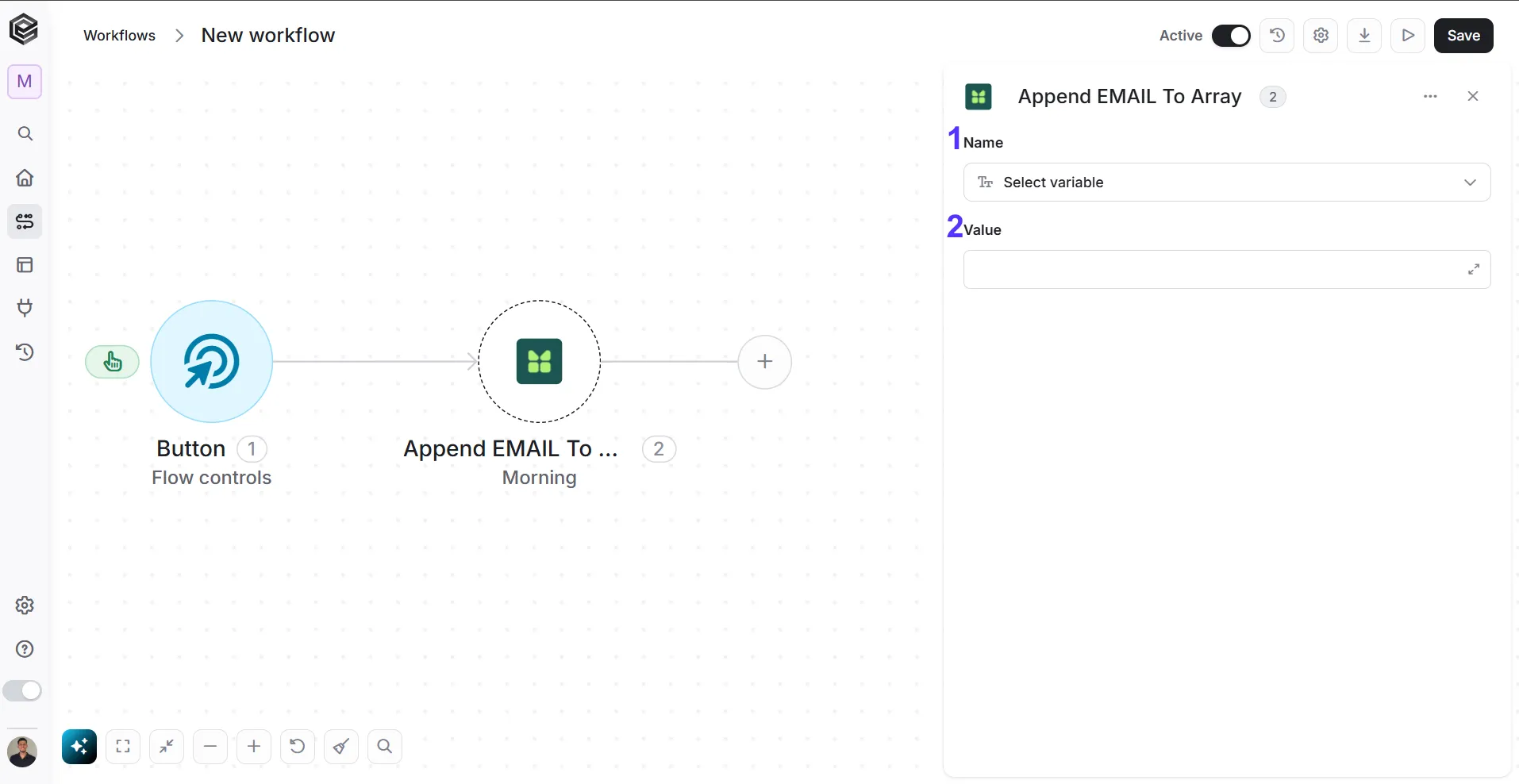Click the fit-to-screen canvas icon
The height and width of the screenshot is (784, 1519).
pyautogui.click(x=123, y=747)
